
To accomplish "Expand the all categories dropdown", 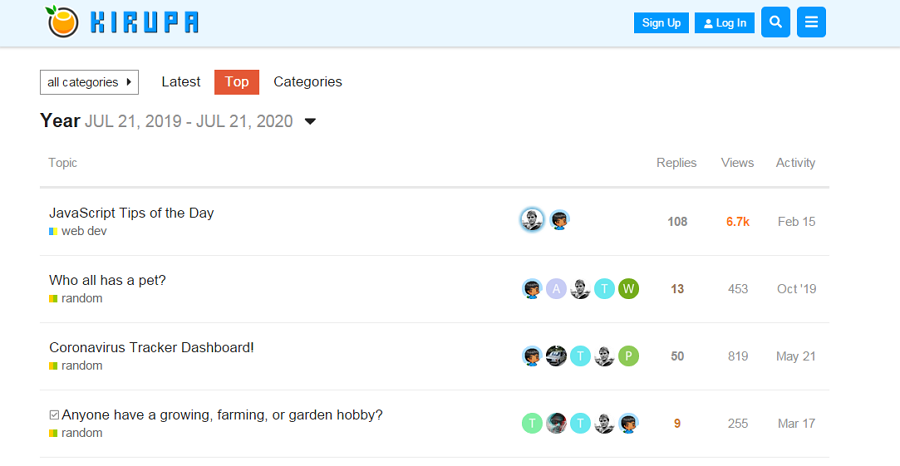I will (90, 82).
